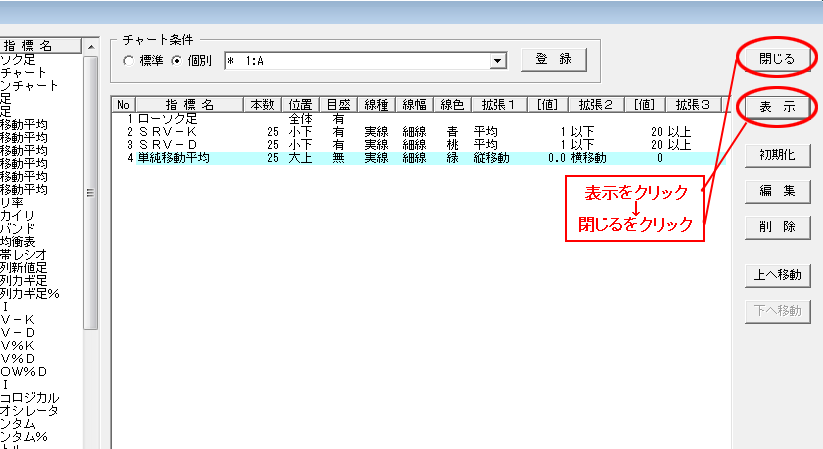Select the SRV-K row in the table

point(418,132)
